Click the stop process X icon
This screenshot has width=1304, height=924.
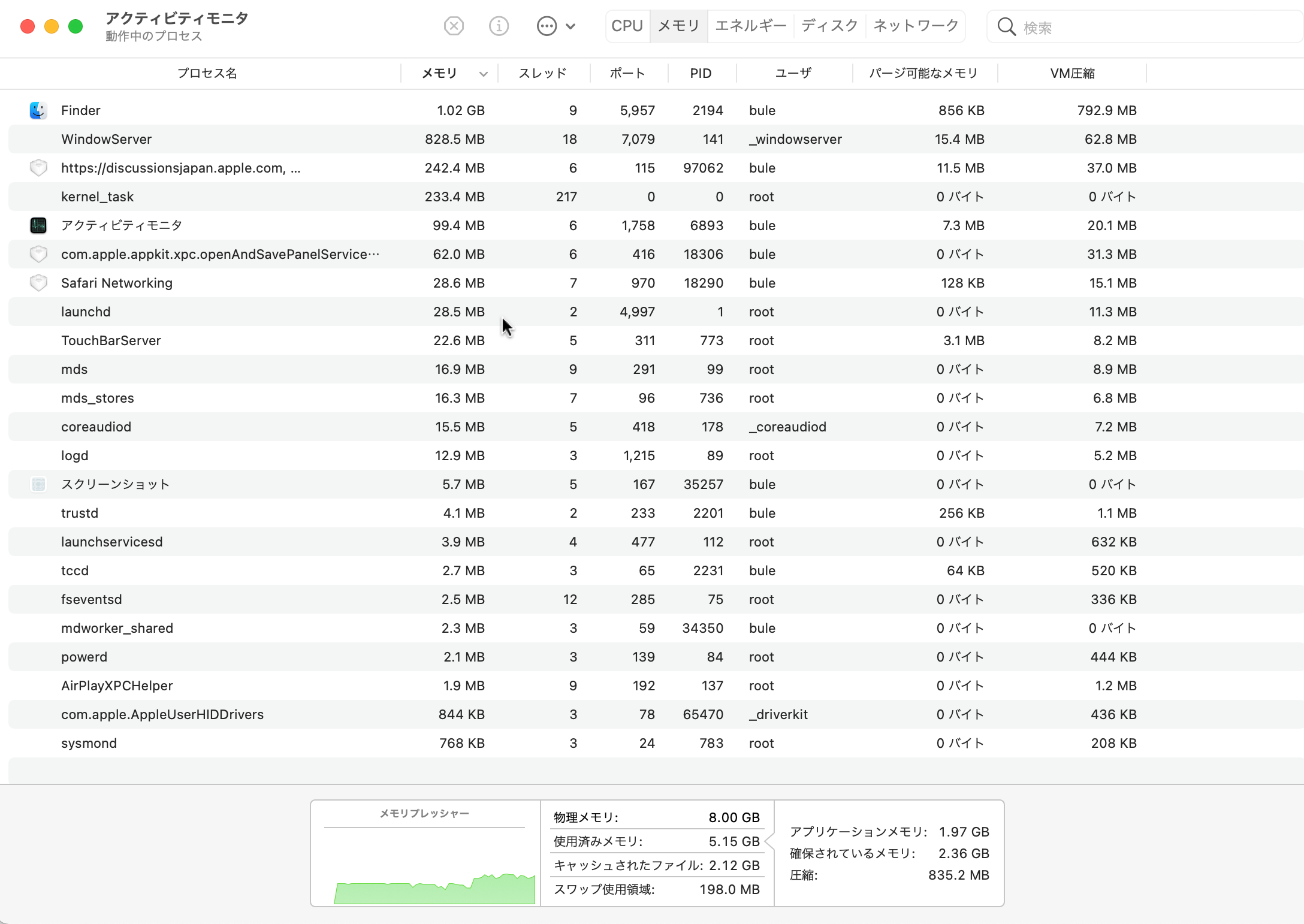pyautogui.click(x=454, y=26)
